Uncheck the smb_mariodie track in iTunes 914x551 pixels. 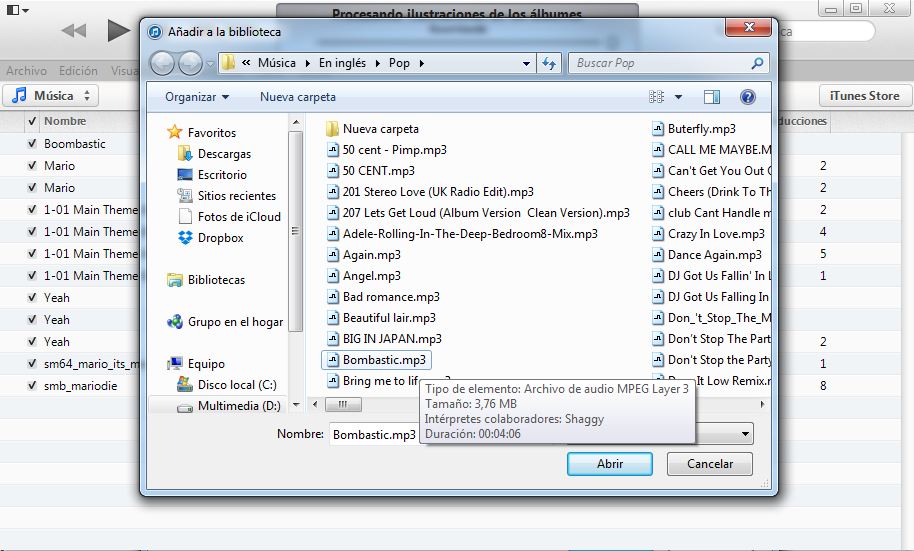coord(32,385)
